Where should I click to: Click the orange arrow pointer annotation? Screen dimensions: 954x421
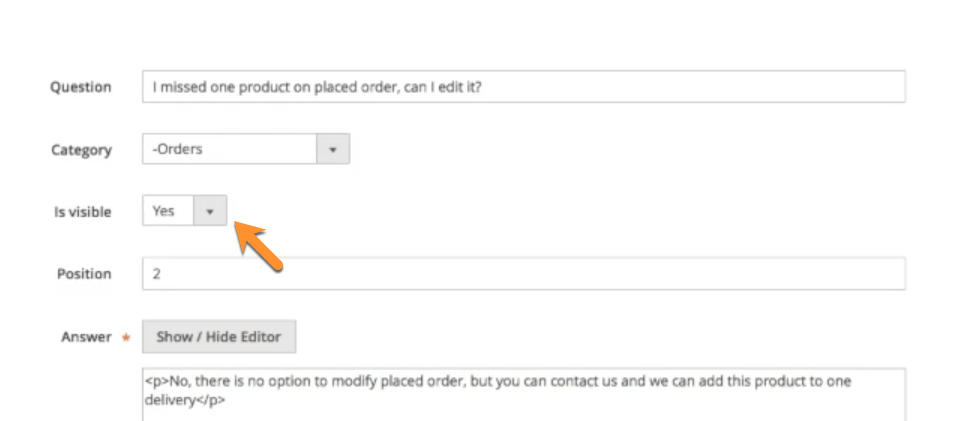click(258, 245)
